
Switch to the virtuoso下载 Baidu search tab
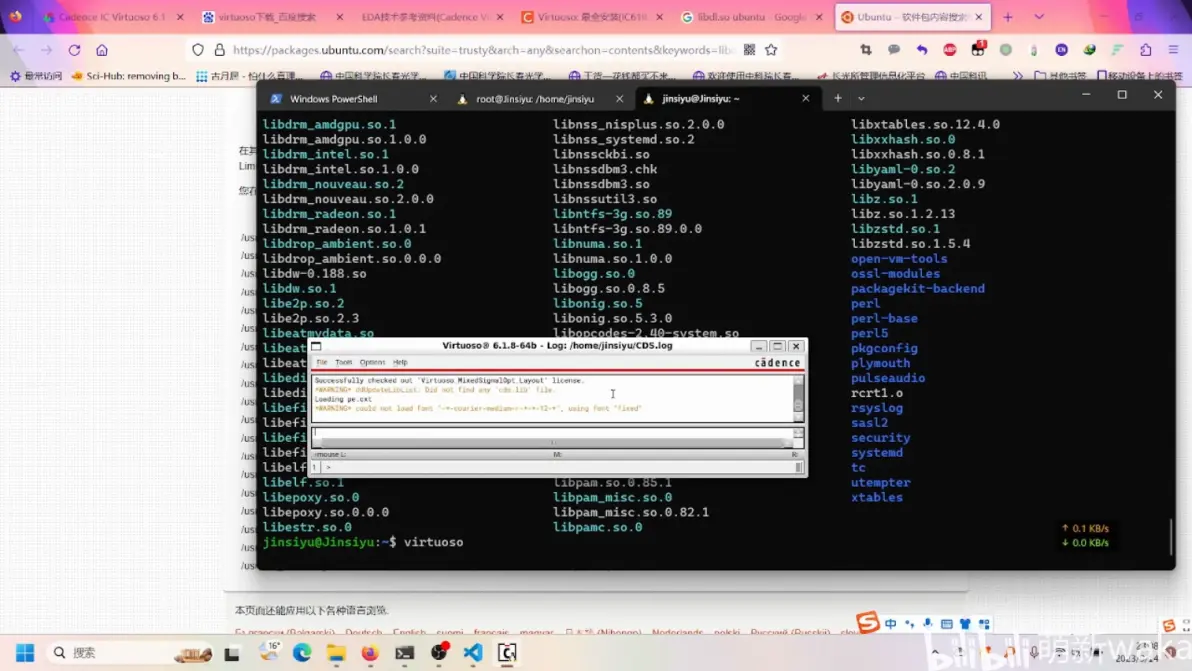[x=272, y=17]
